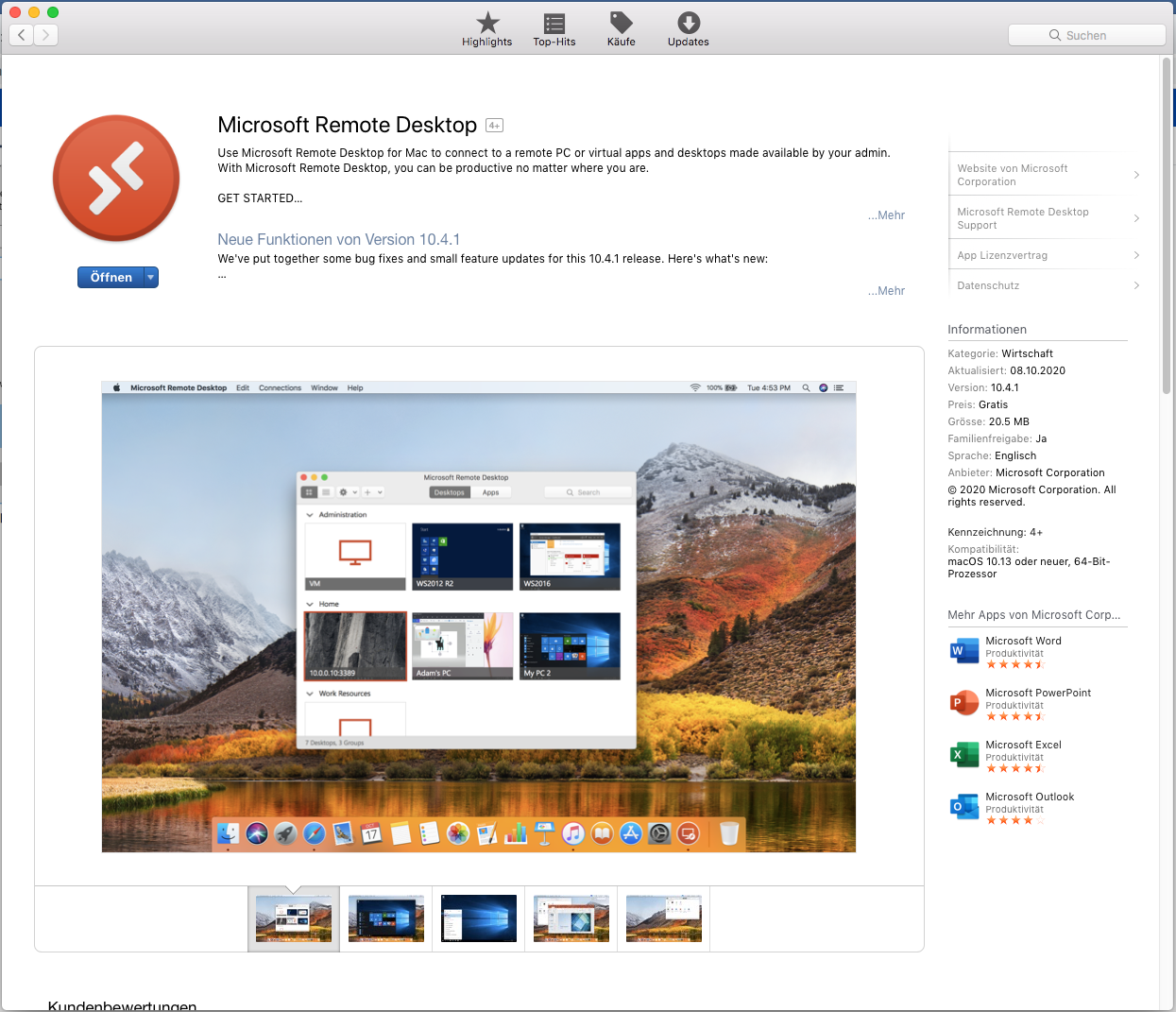Click chevron next to Datenschutz

(x=1136, y=285)
